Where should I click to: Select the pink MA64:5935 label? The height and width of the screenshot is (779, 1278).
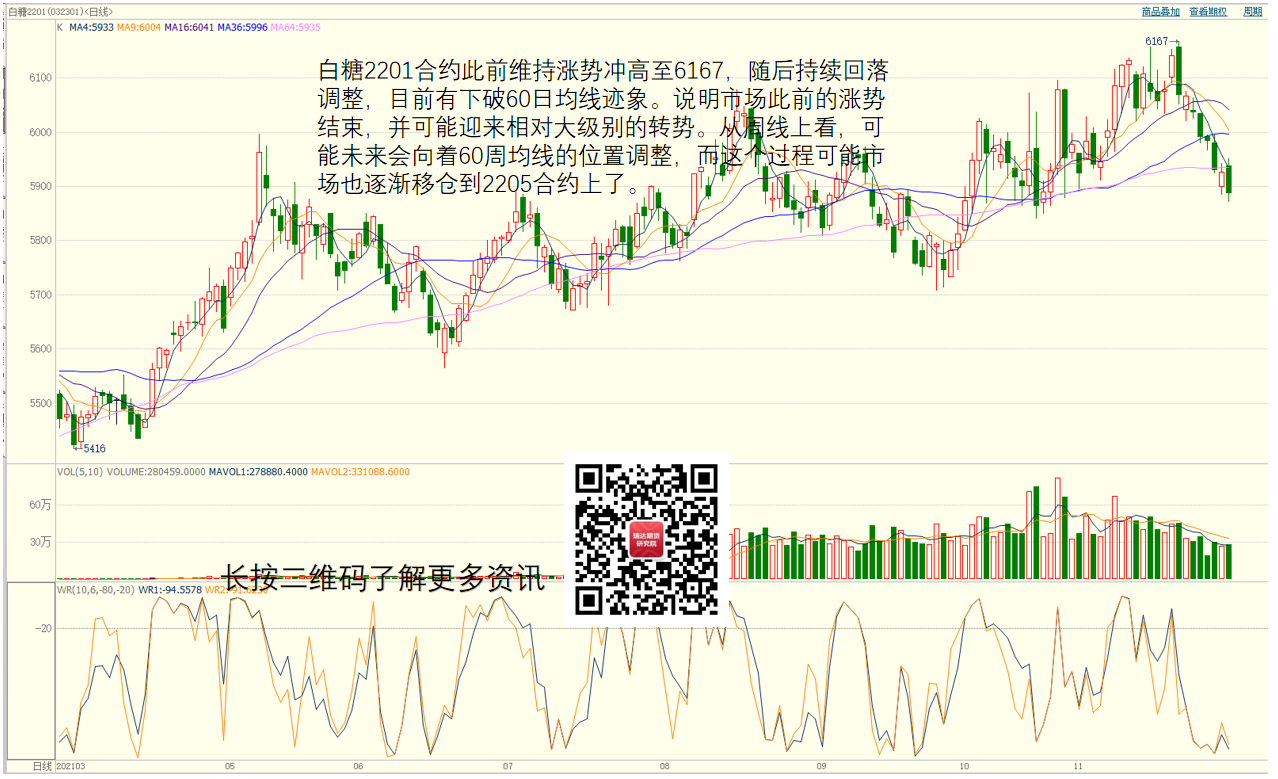[295, 28]
